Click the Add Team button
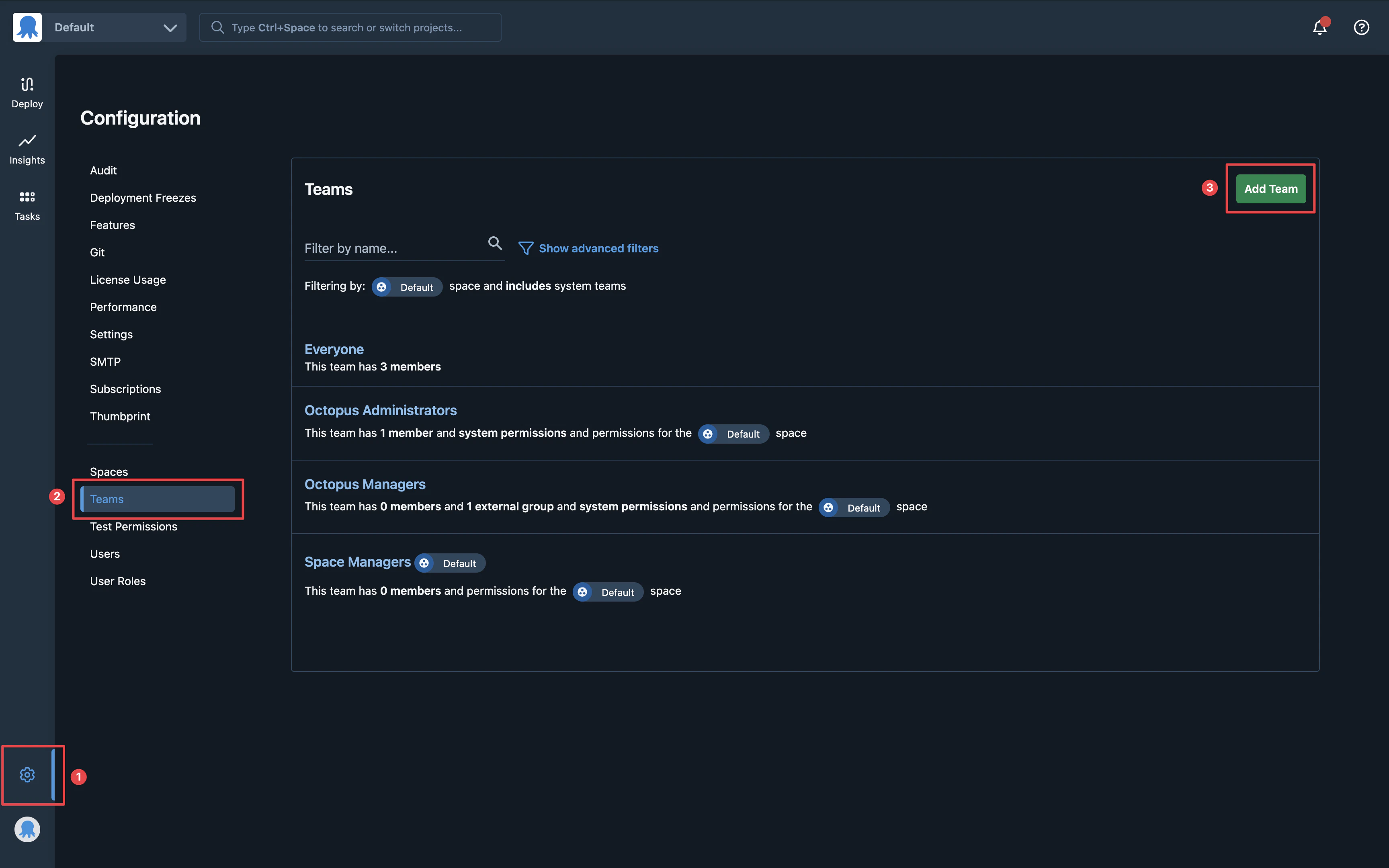 (1271, 189)
